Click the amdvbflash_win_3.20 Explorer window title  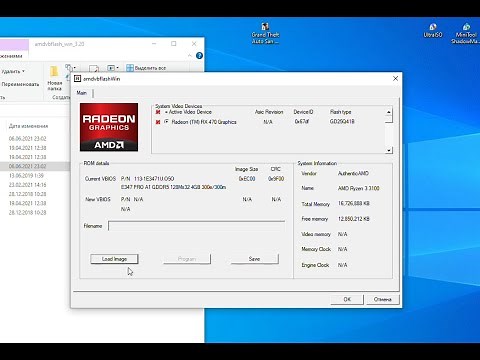click(x=60, y=44)
